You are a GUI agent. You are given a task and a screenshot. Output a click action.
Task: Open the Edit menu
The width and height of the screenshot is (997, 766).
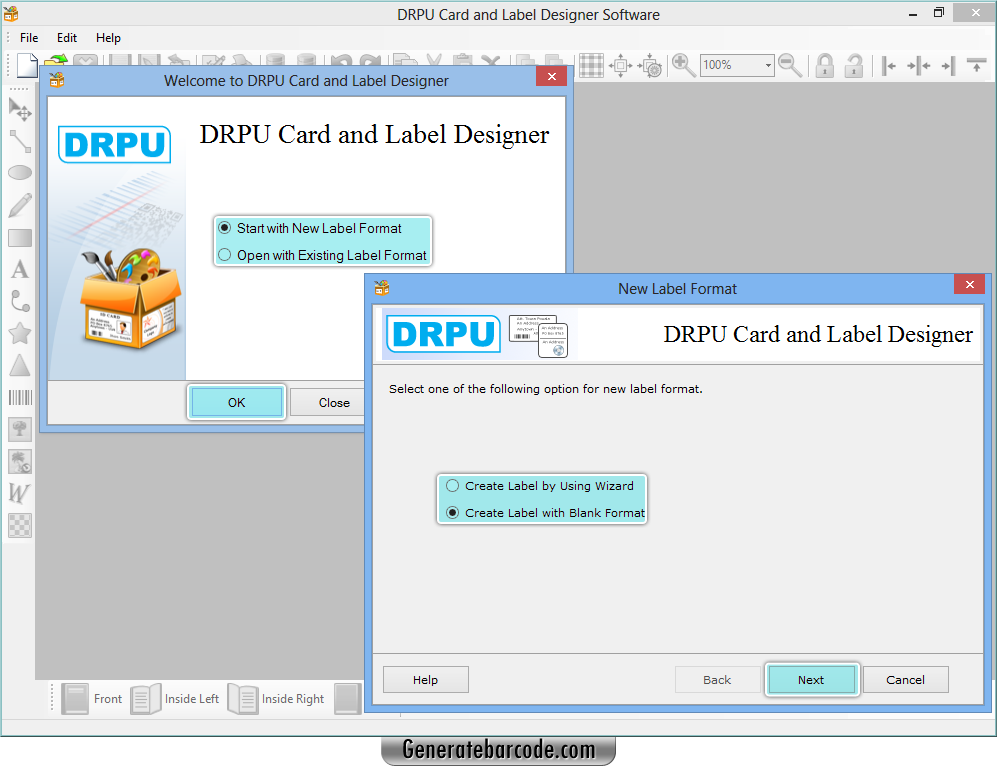pos(67,38)
